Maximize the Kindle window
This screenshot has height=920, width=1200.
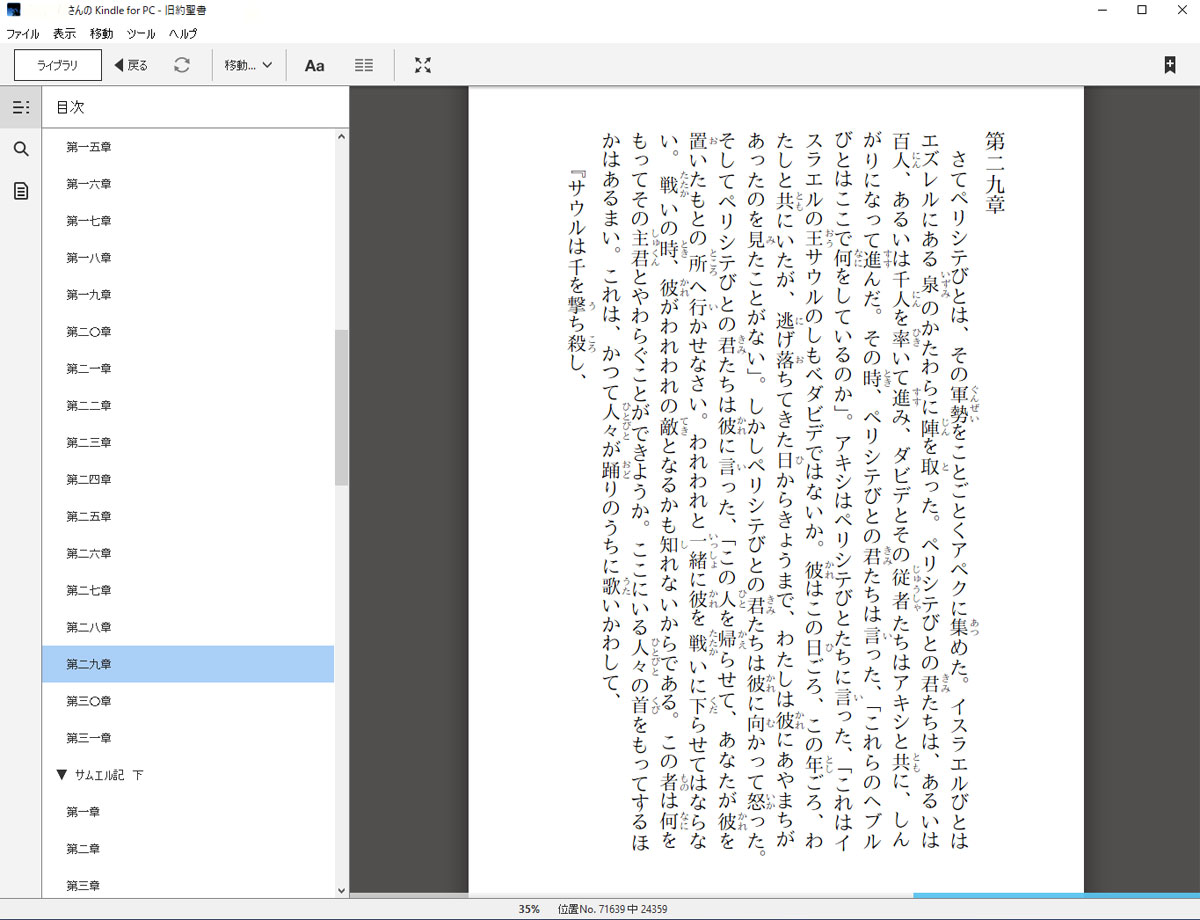click(1142, 10)
